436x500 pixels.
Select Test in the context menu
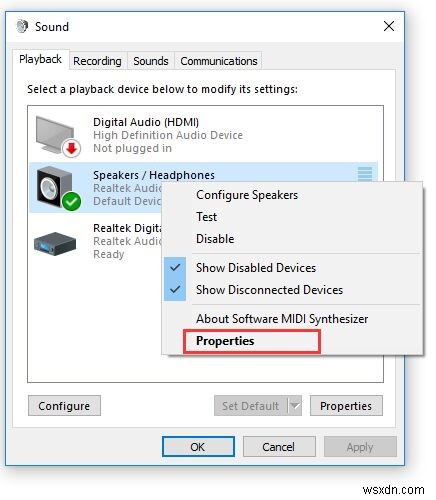[206, 217]
